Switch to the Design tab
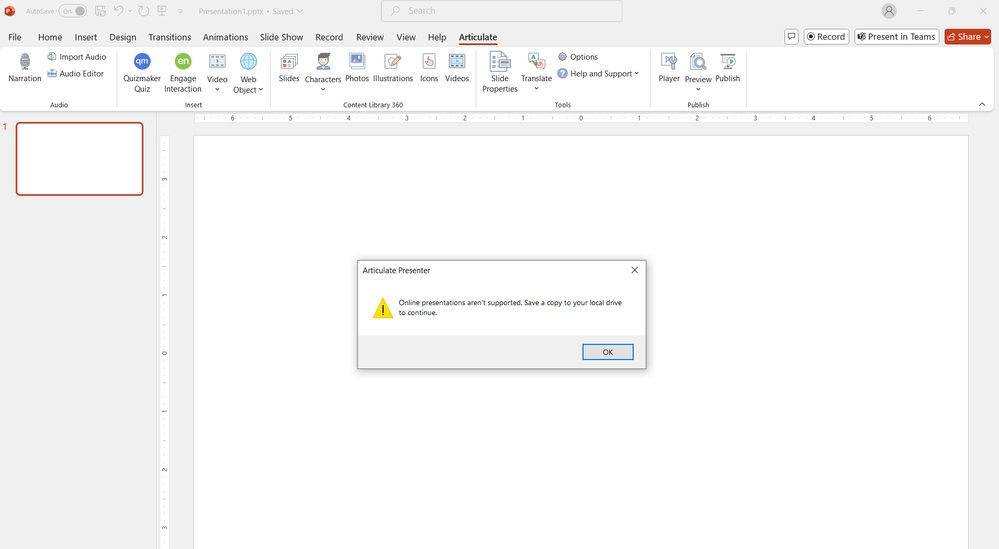Image resolution: width=999 pixels, height=549 pixels. [x=122, y=37]
